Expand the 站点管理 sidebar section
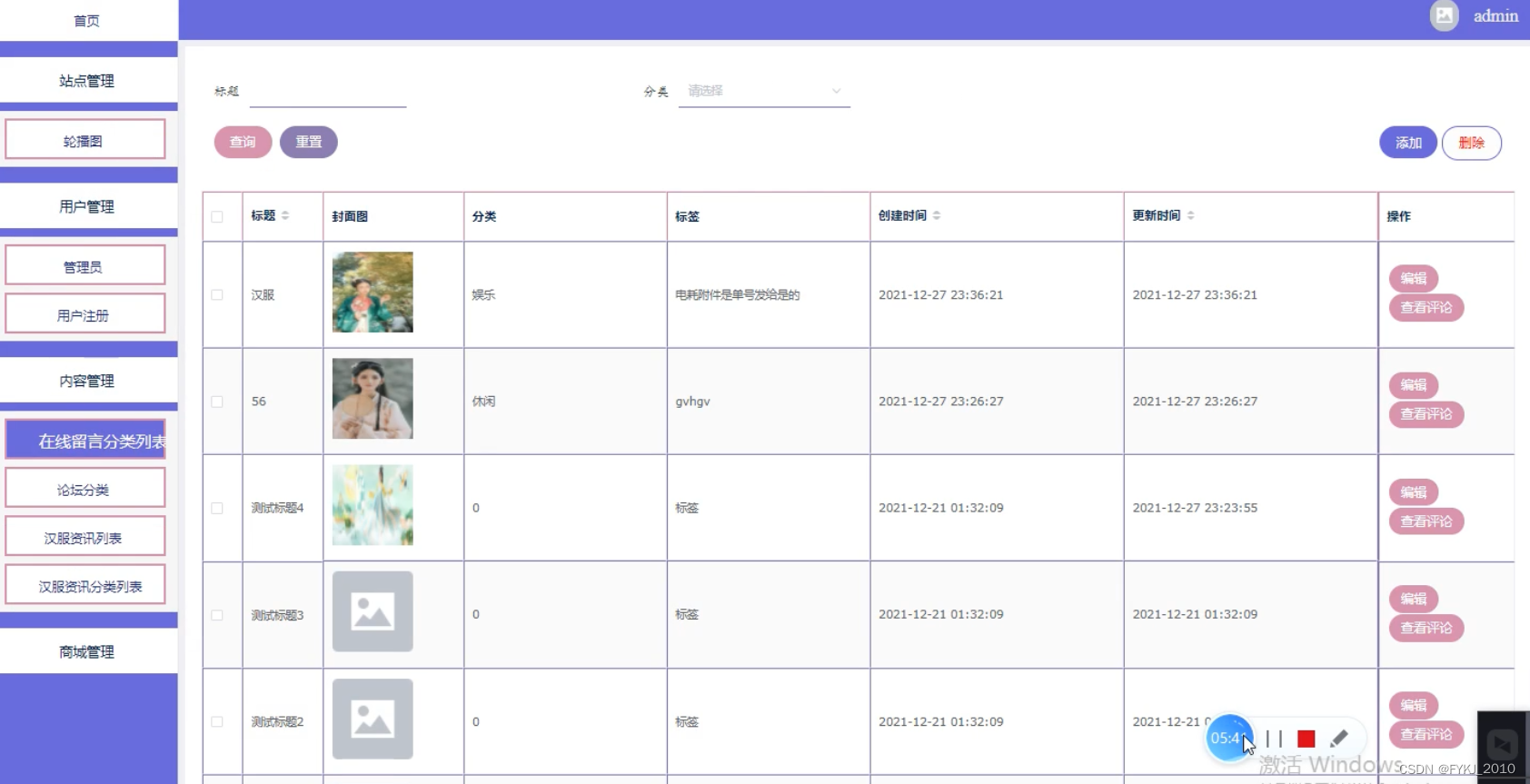The image size is (1530, 784). coord(87,81)
